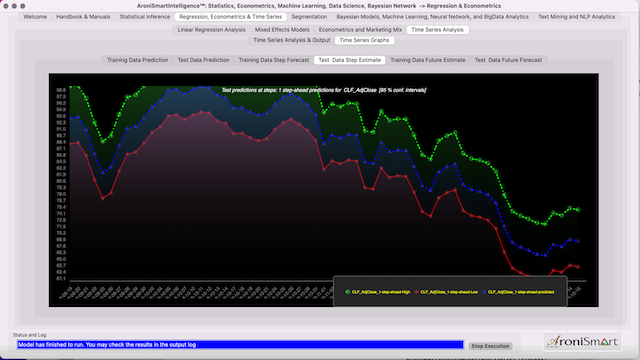640x360 pixels.
Task: Select the Time Series Analysis subtab
Action: click(x=438, y=30)
